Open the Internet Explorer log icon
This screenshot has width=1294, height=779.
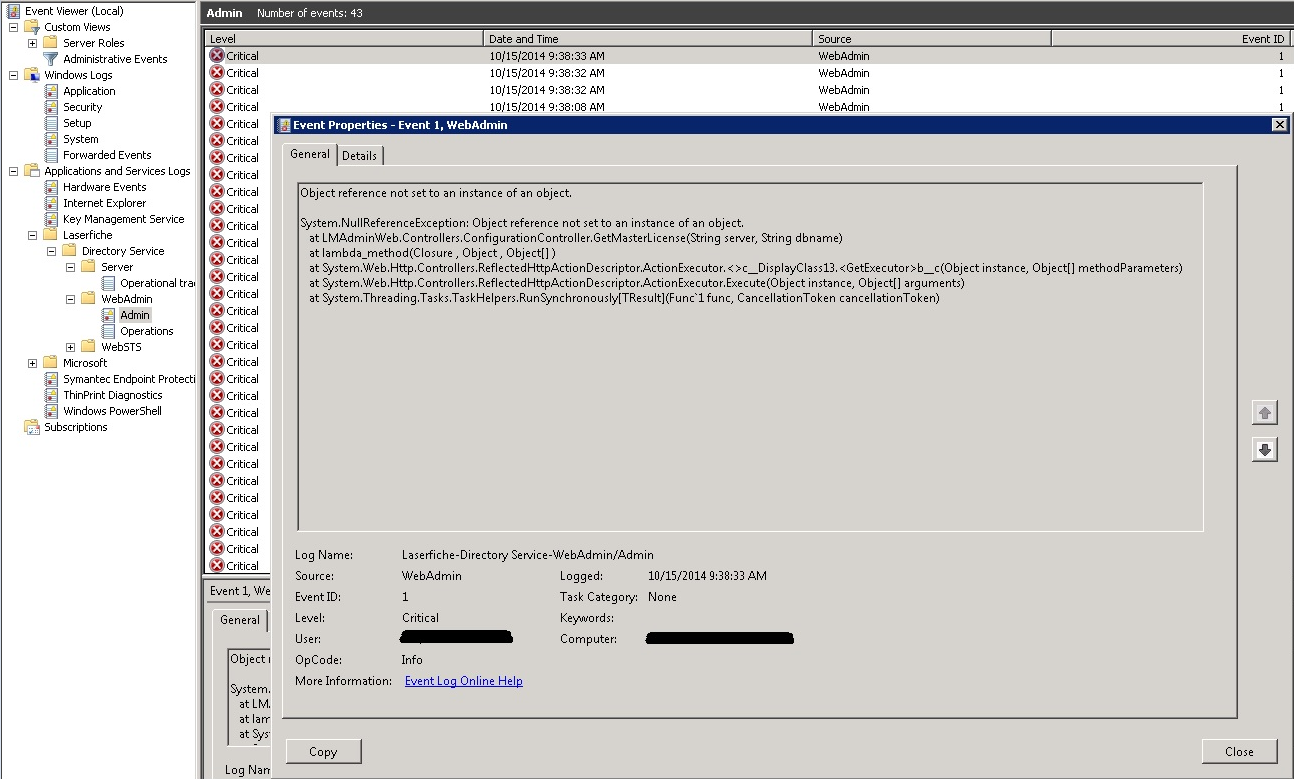pos(51,203)
